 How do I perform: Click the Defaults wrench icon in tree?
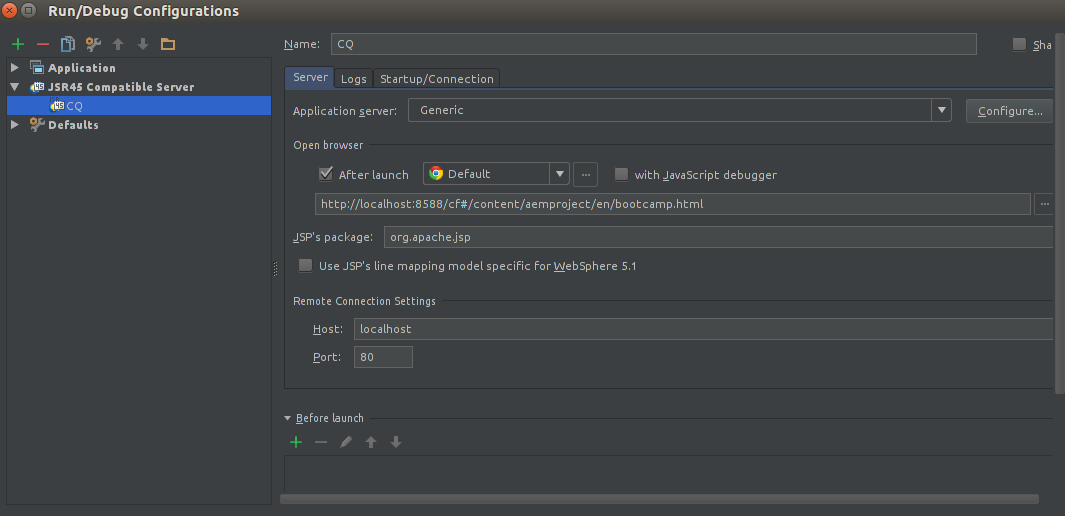tap(37, 124)
